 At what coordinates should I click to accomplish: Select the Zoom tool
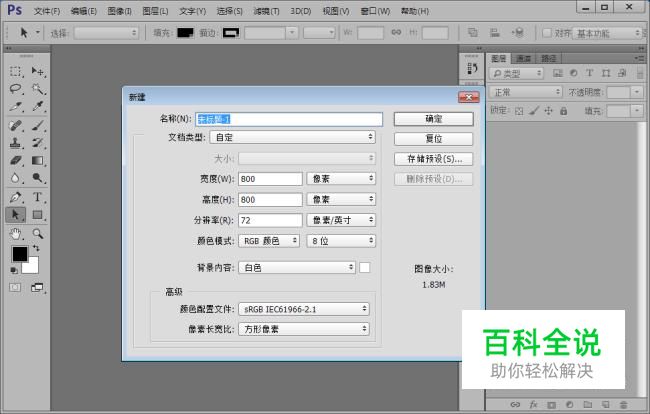[x=38, y=234]
